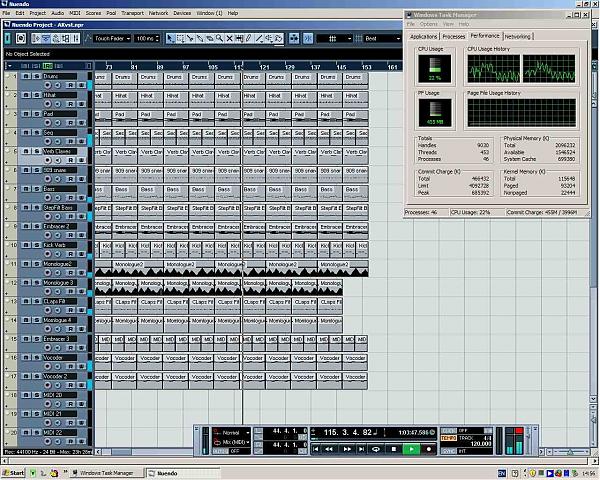Screen dimensions: 600x480
Task: Switch to the Processes tab in Task Manager
Action: [x=454, y=36]
